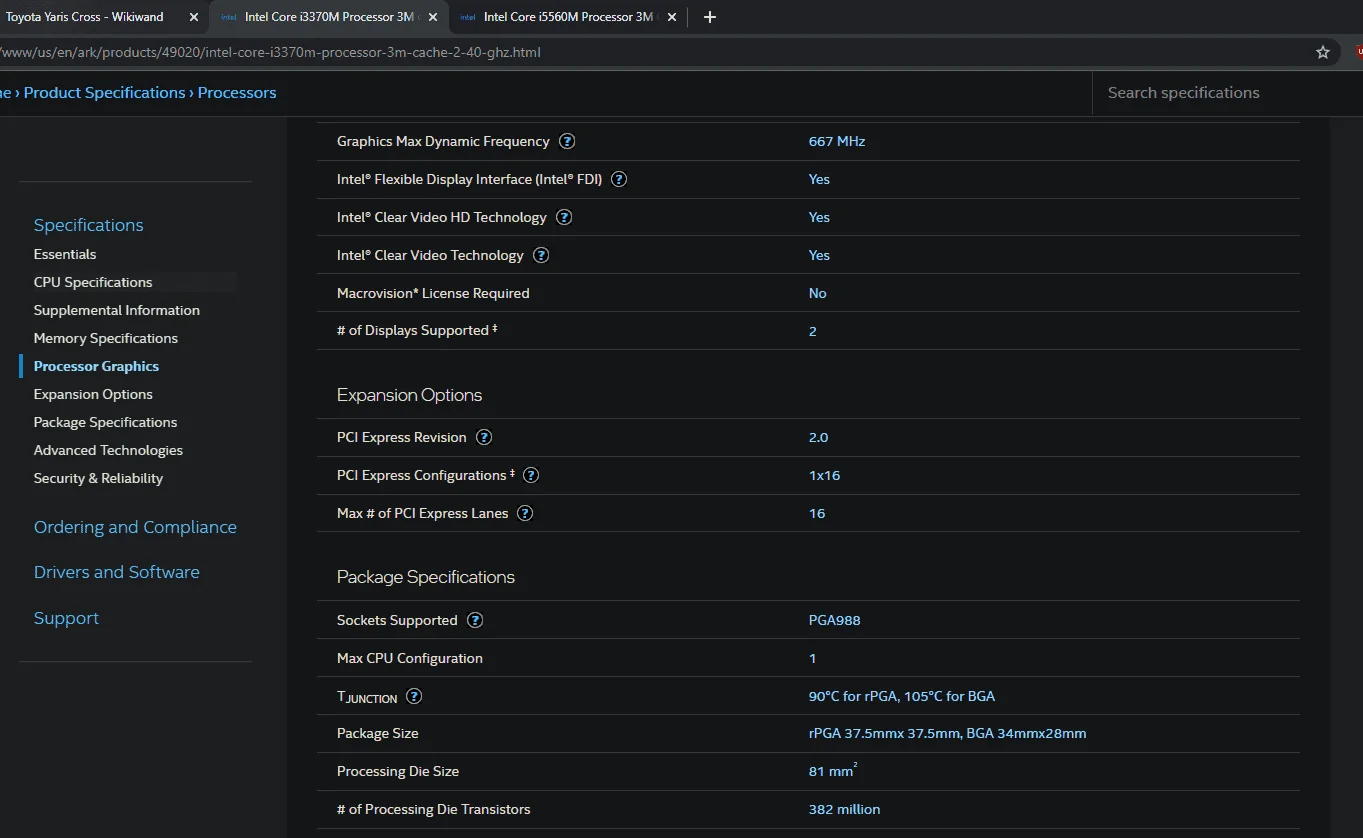Jump to Essentials in sidebar
The height and width of the screenshot is (838, 1363).
coord(65,254)
